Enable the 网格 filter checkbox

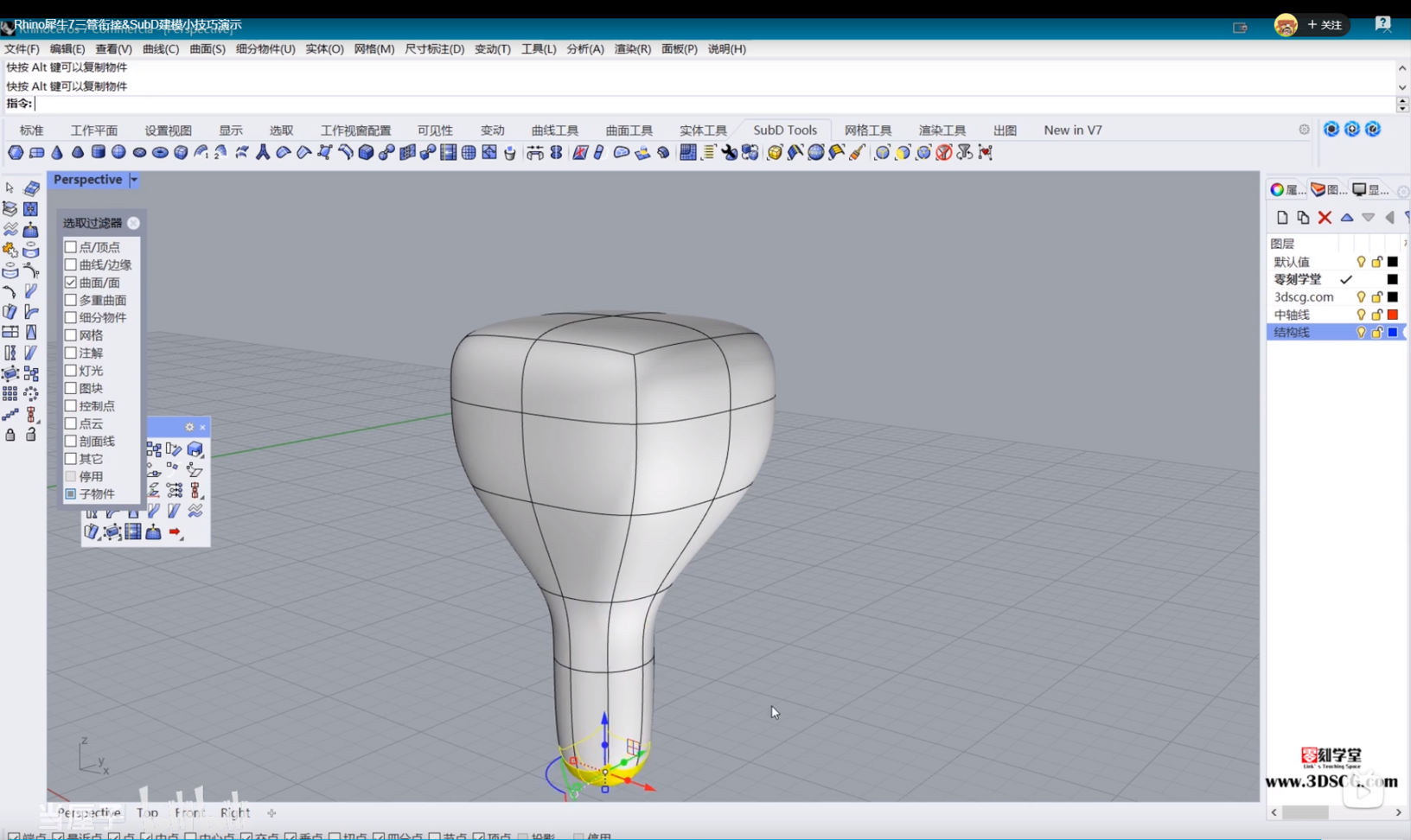(x=71, y=334)
